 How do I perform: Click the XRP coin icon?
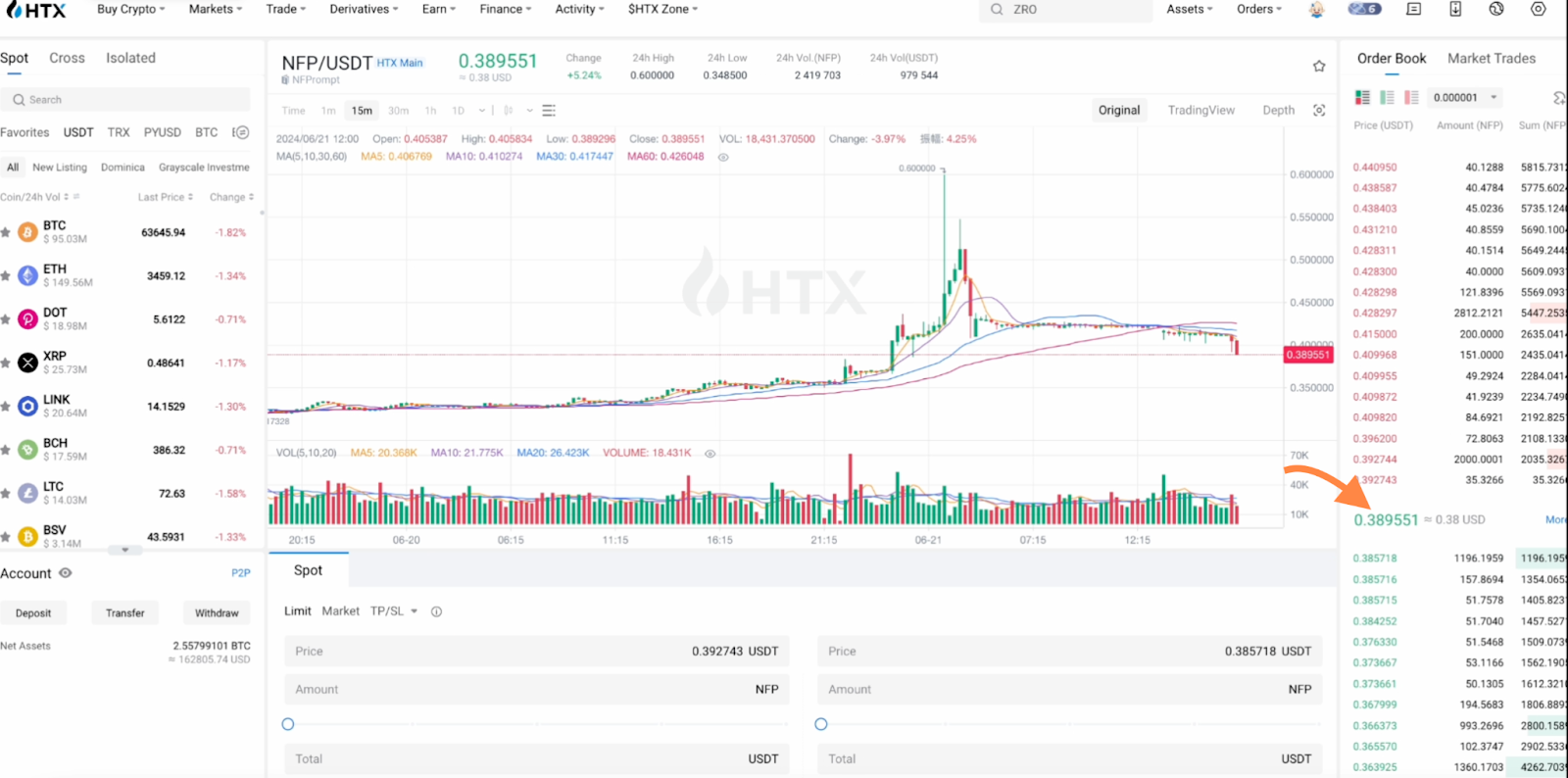27,363
